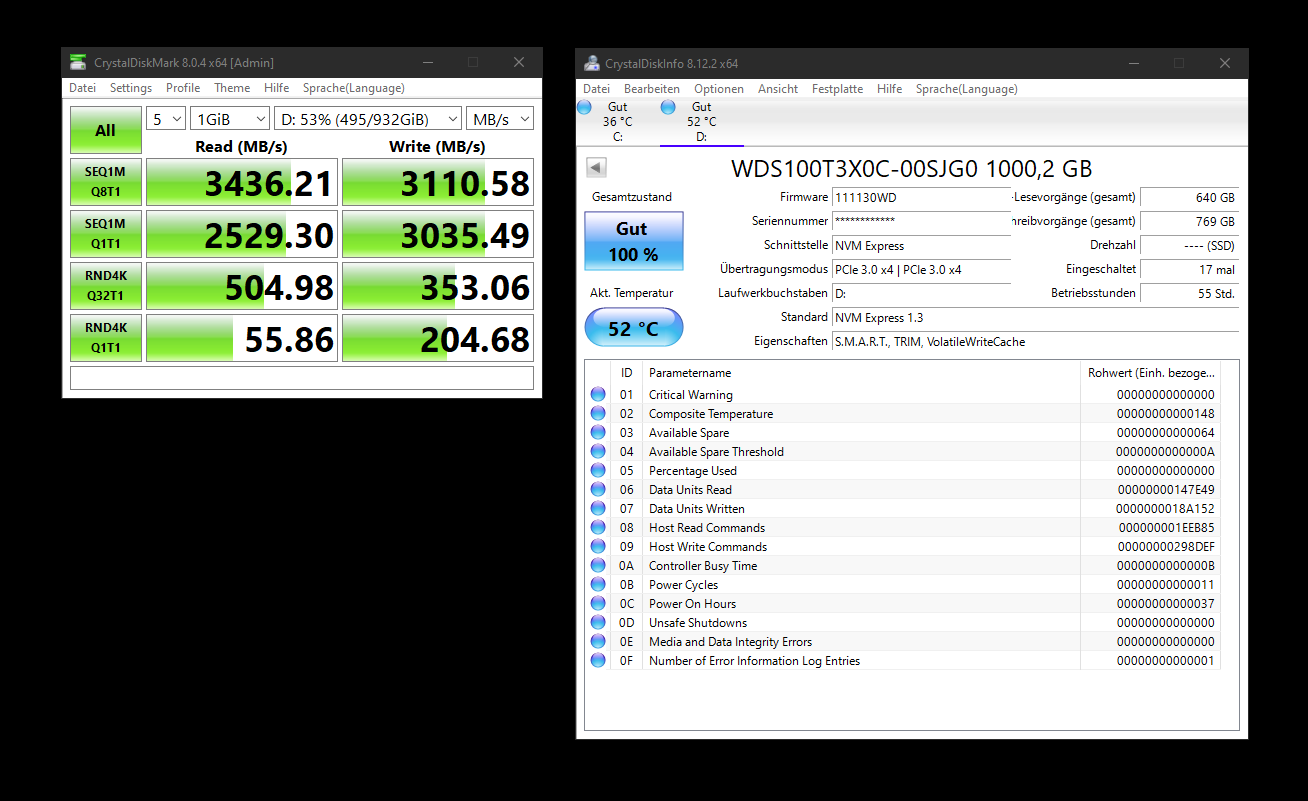Click status orb for Controller Busy Time

(598, 565)
